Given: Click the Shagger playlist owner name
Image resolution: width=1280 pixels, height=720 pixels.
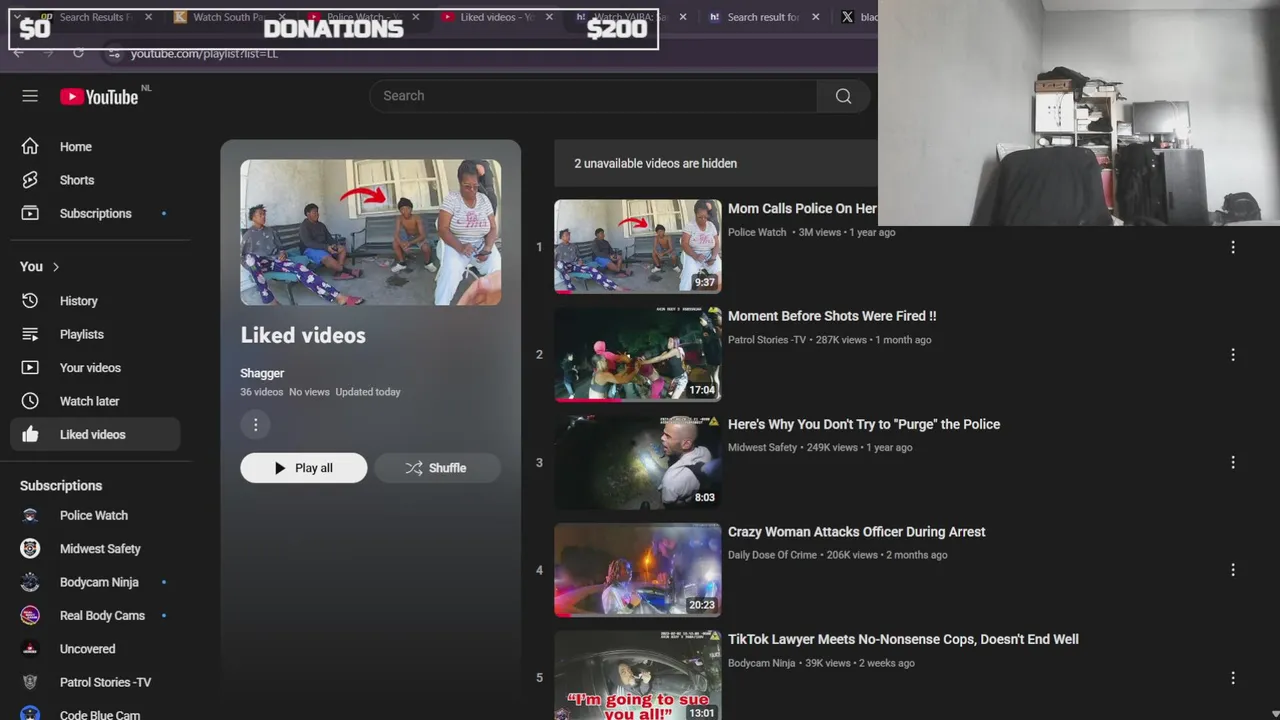Looking at the screenshot, I should pyautogui.click(x=262, y=373).
